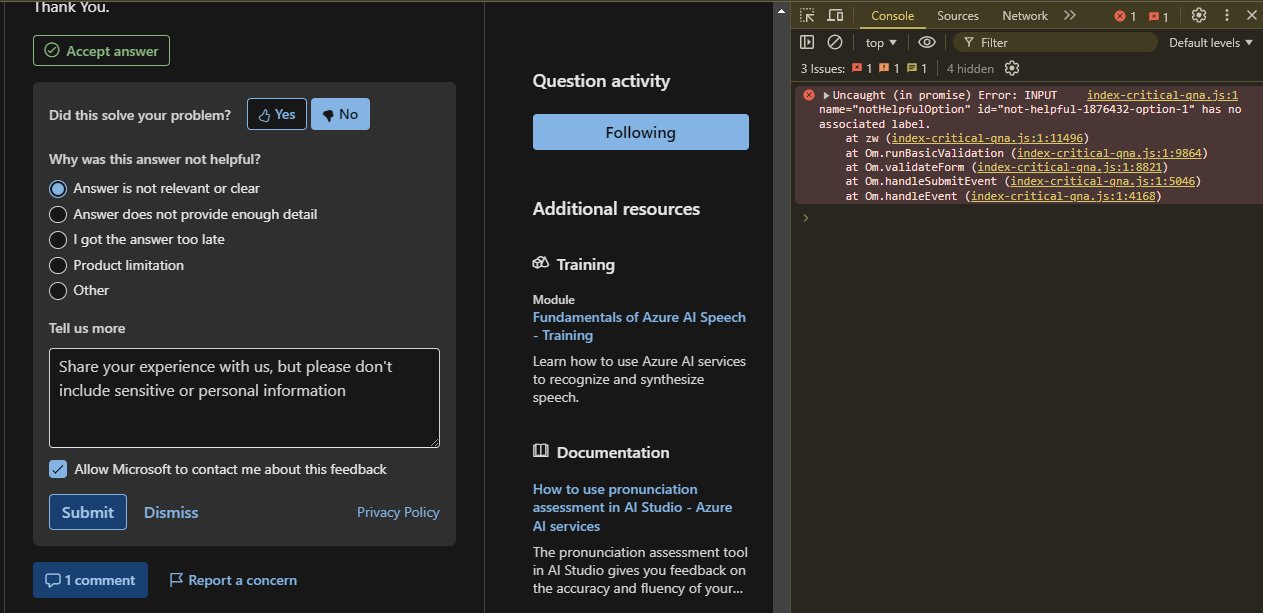This screenshot has height=613, width=1263.
Task: Open the DevTools three-dot customize menu
Action: click(x=1226, y=15)
